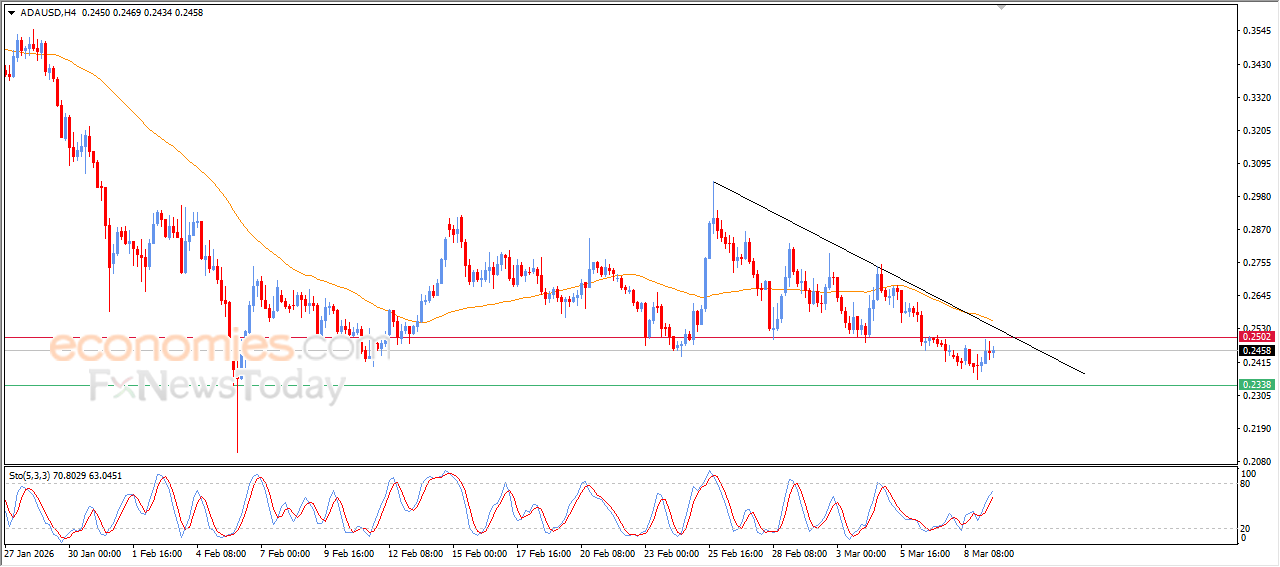Click the 5 Mar 16:00 time label
Screen dimensions: 1280x567
(924, 553)
